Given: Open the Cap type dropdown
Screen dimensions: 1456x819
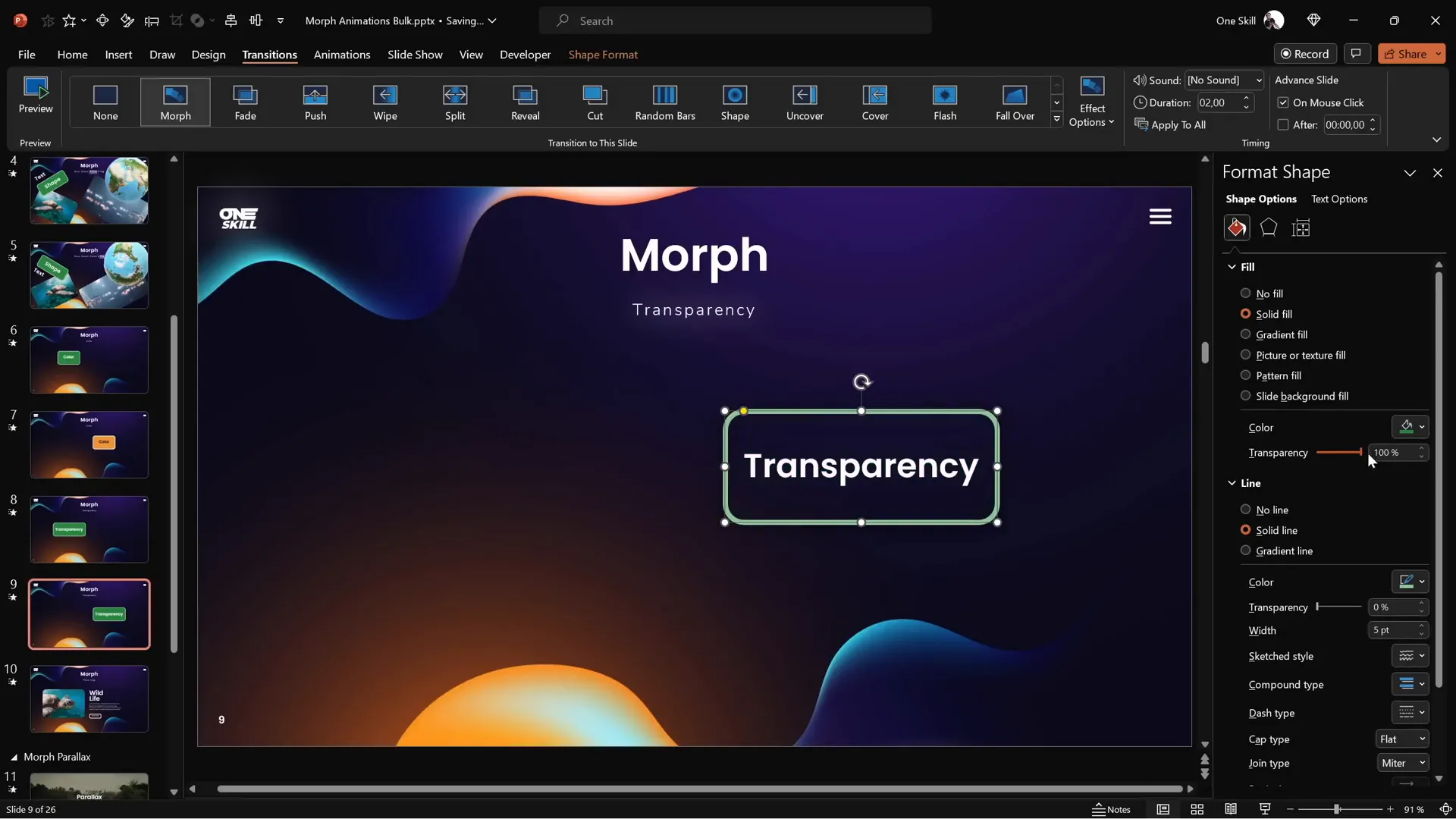Looking at the screenshot, I should point(1402,739).
